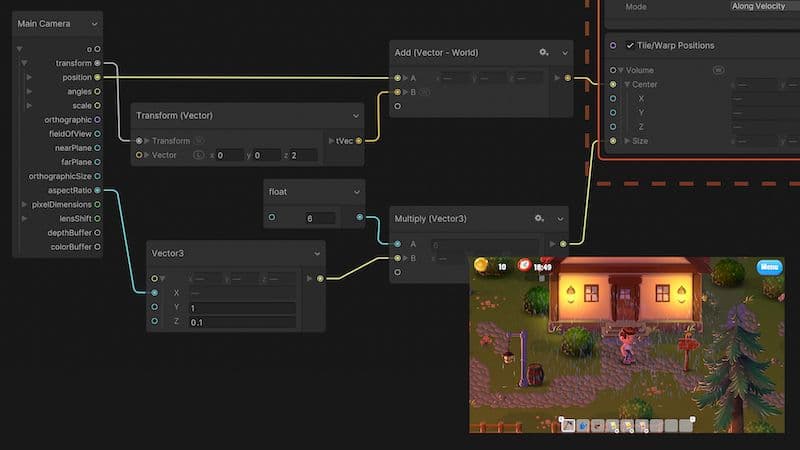Click the Vector3 Z field showing 0.1
This screenshot has height=450, width=800.
(242, 322)
